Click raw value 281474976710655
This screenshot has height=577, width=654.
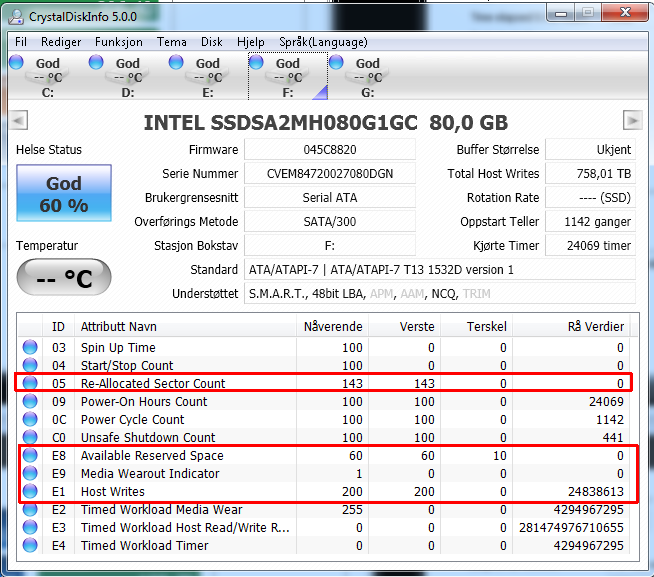[x=571, y=527]
